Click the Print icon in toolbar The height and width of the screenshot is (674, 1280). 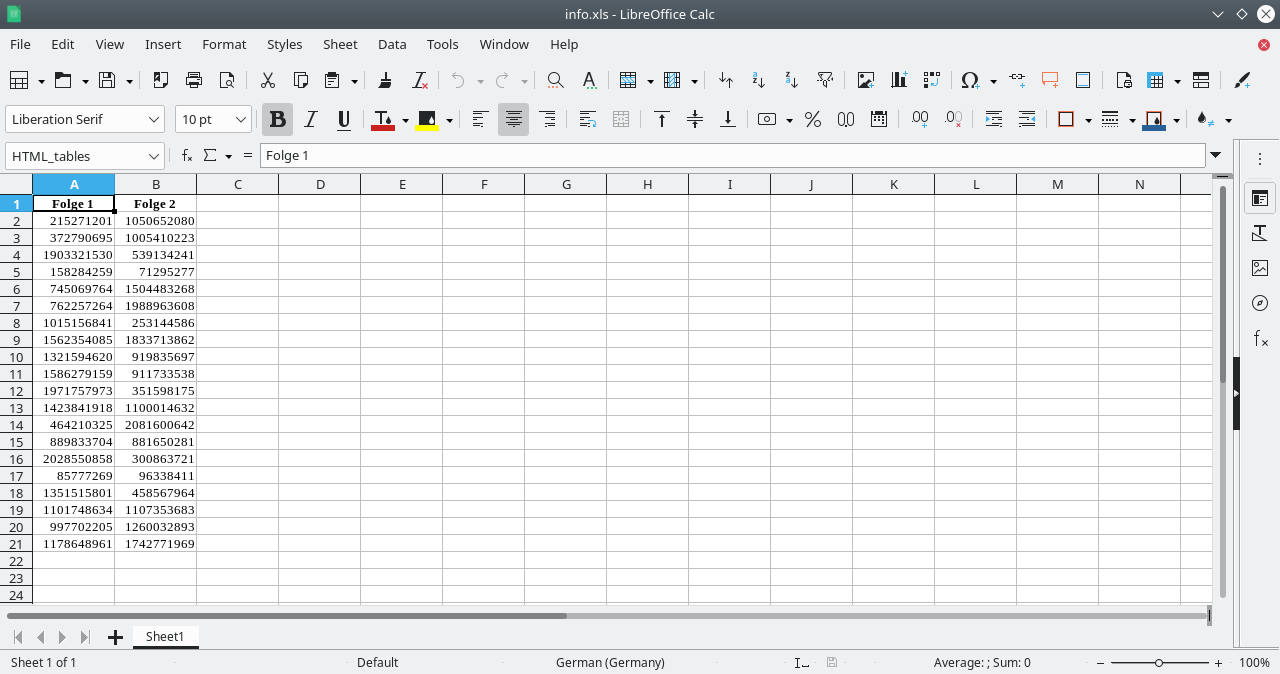pyautogui.click(x=194, y=81)
